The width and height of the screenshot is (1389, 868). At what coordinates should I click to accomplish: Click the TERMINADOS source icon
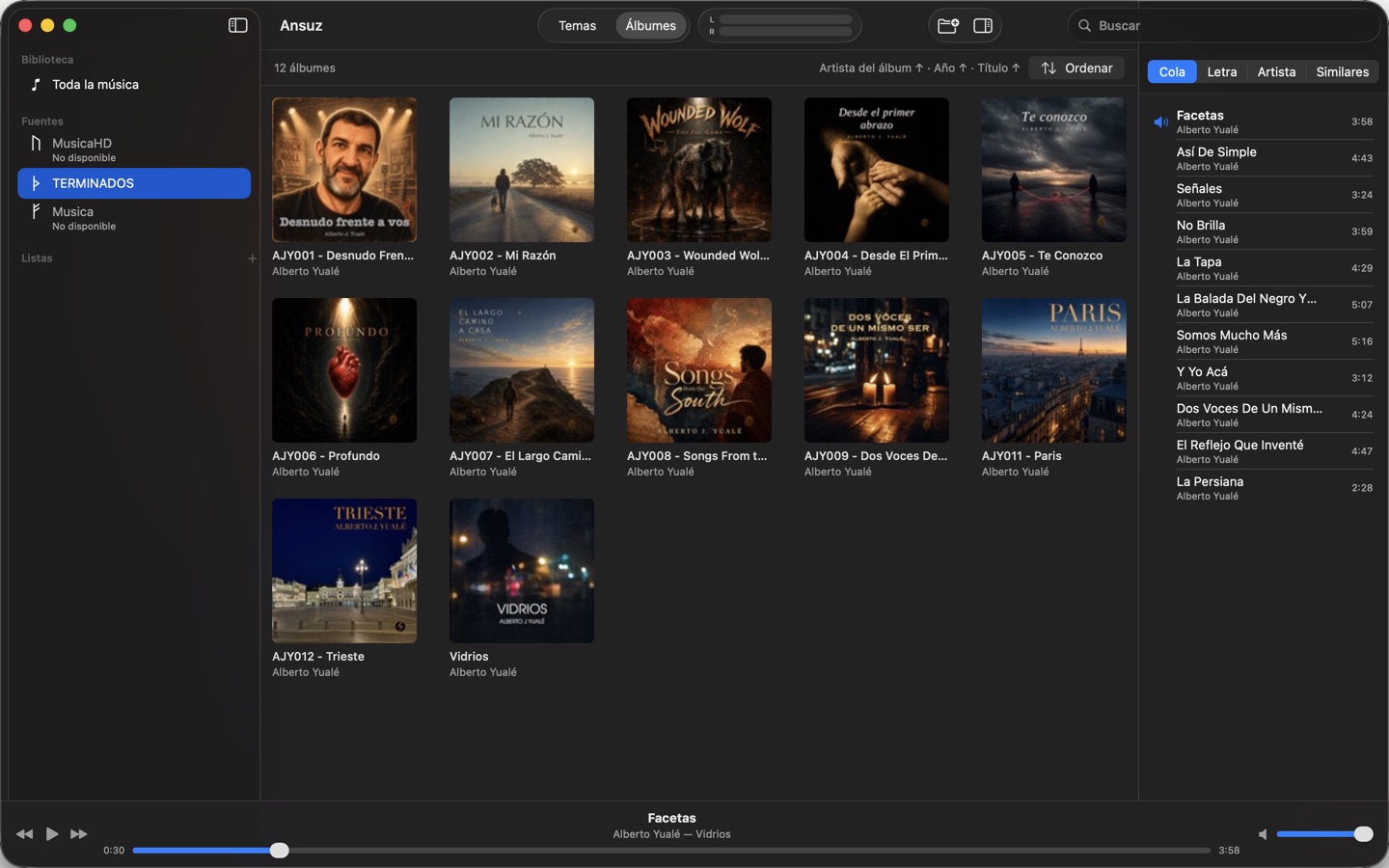(36, 183)
